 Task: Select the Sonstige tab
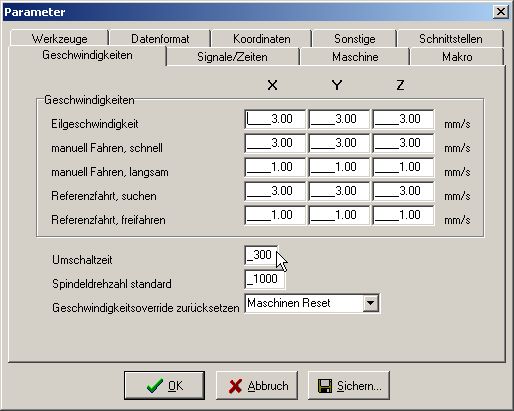[x=354, y=39]
